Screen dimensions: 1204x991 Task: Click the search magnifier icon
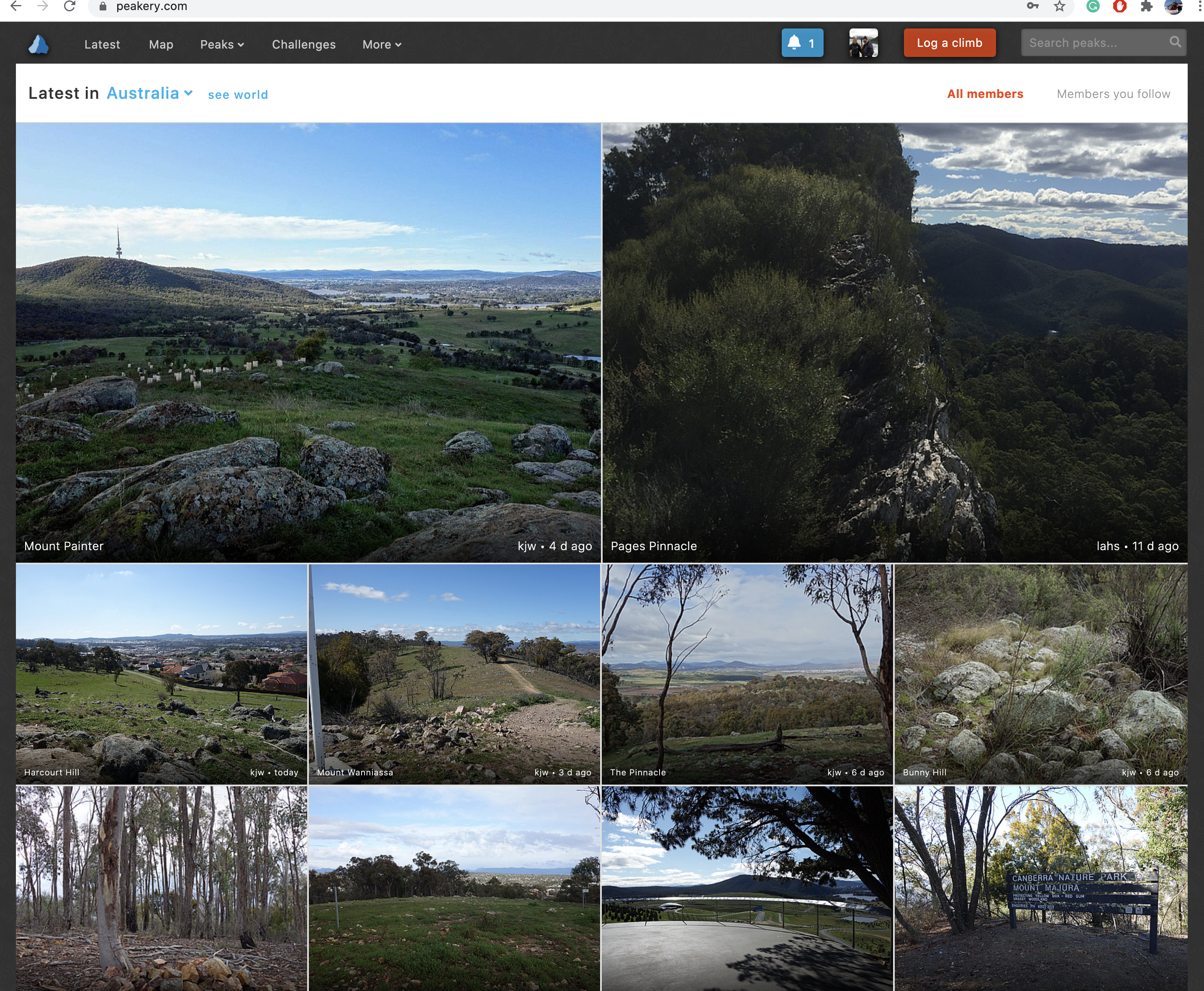1174,42
